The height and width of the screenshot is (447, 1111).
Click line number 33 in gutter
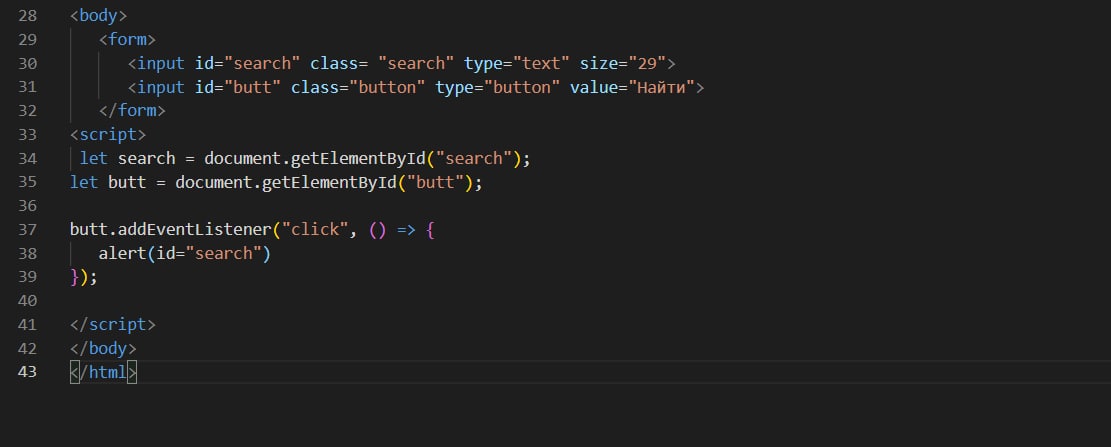[27, 135]
